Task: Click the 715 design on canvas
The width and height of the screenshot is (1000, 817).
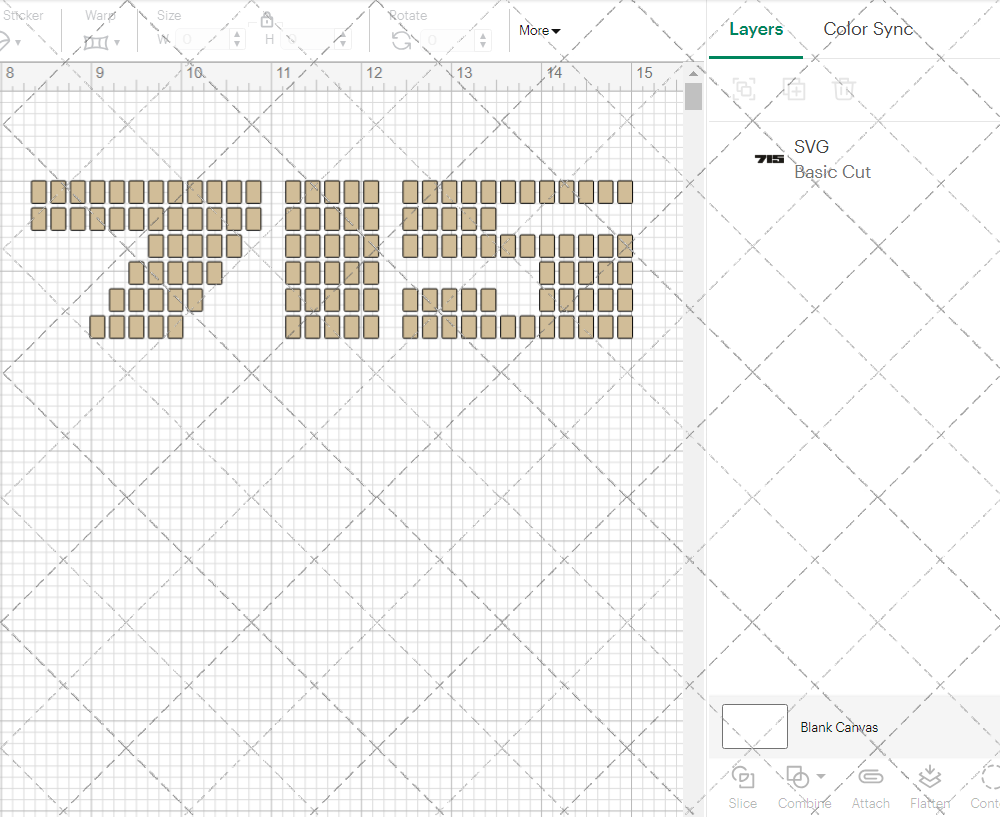Action: click(x=331, y=260)
